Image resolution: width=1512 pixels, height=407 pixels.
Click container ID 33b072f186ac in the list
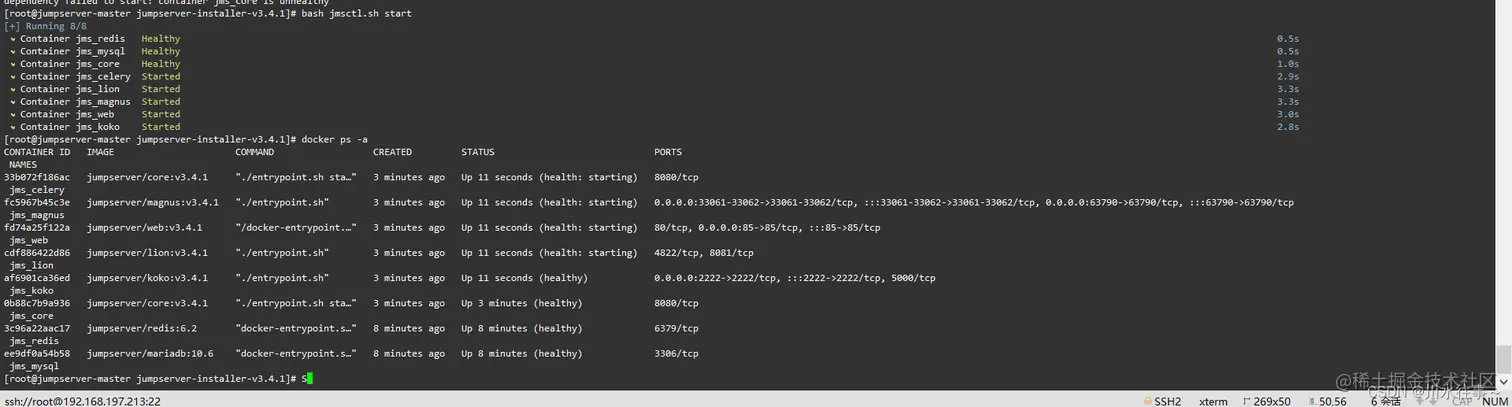[37, 177]
